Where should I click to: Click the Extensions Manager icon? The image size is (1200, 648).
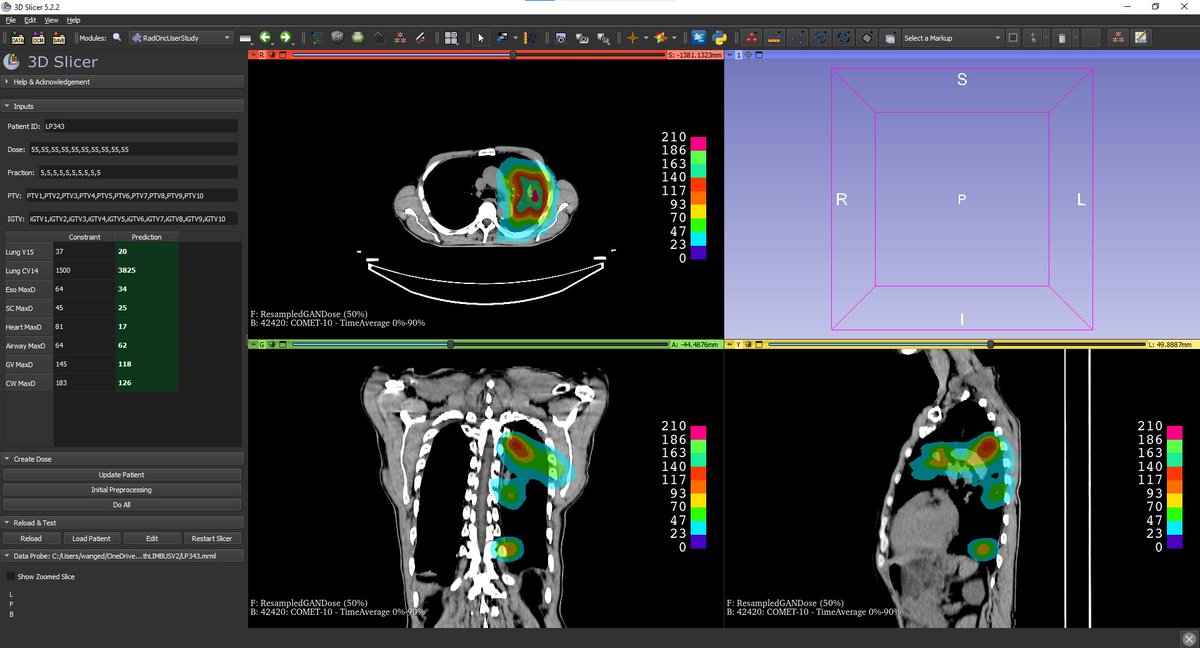pos(698,37)
